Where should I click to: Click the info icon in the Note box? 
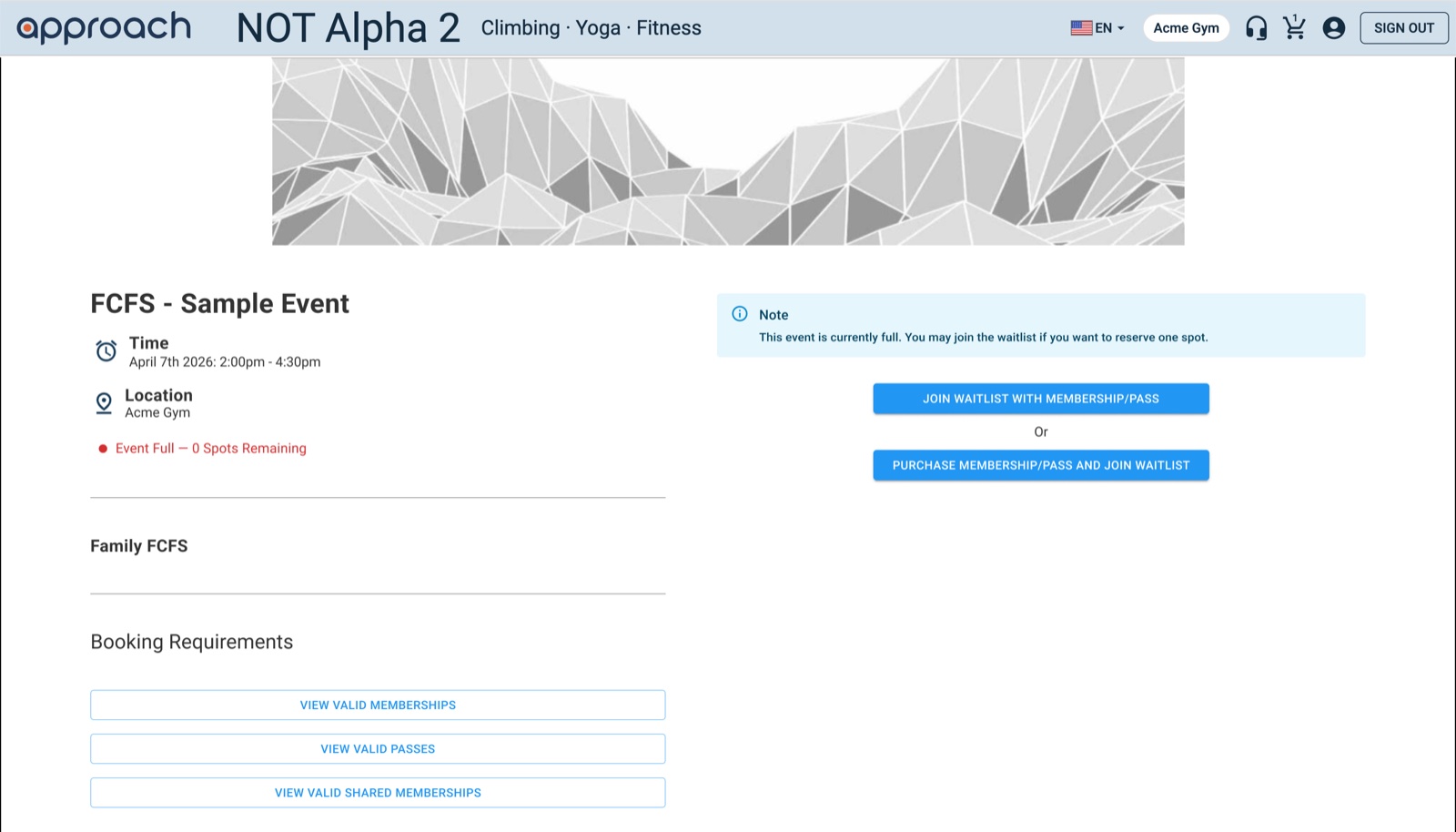point(740,314)
